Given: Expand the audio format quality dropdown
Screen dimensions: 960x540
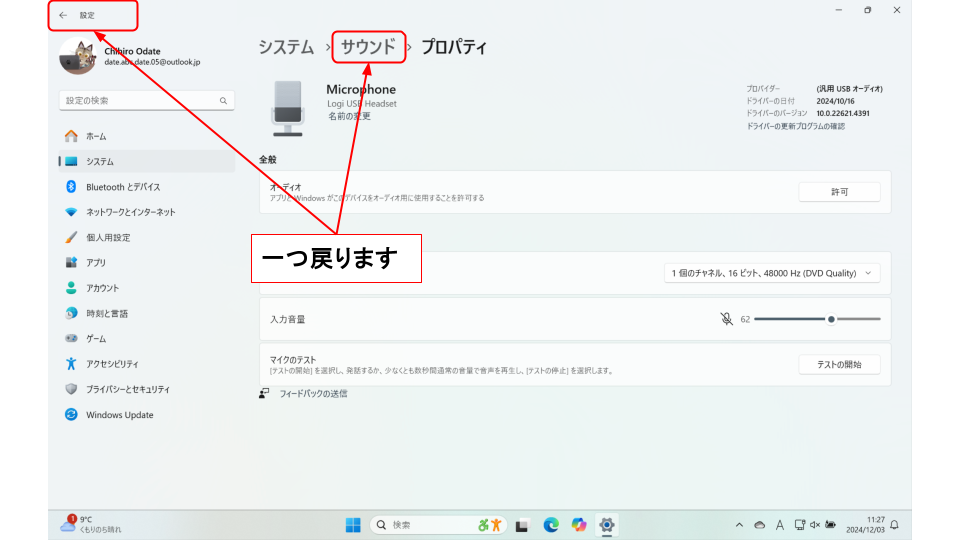Looking at the screenshot, I should coord(772,273).
